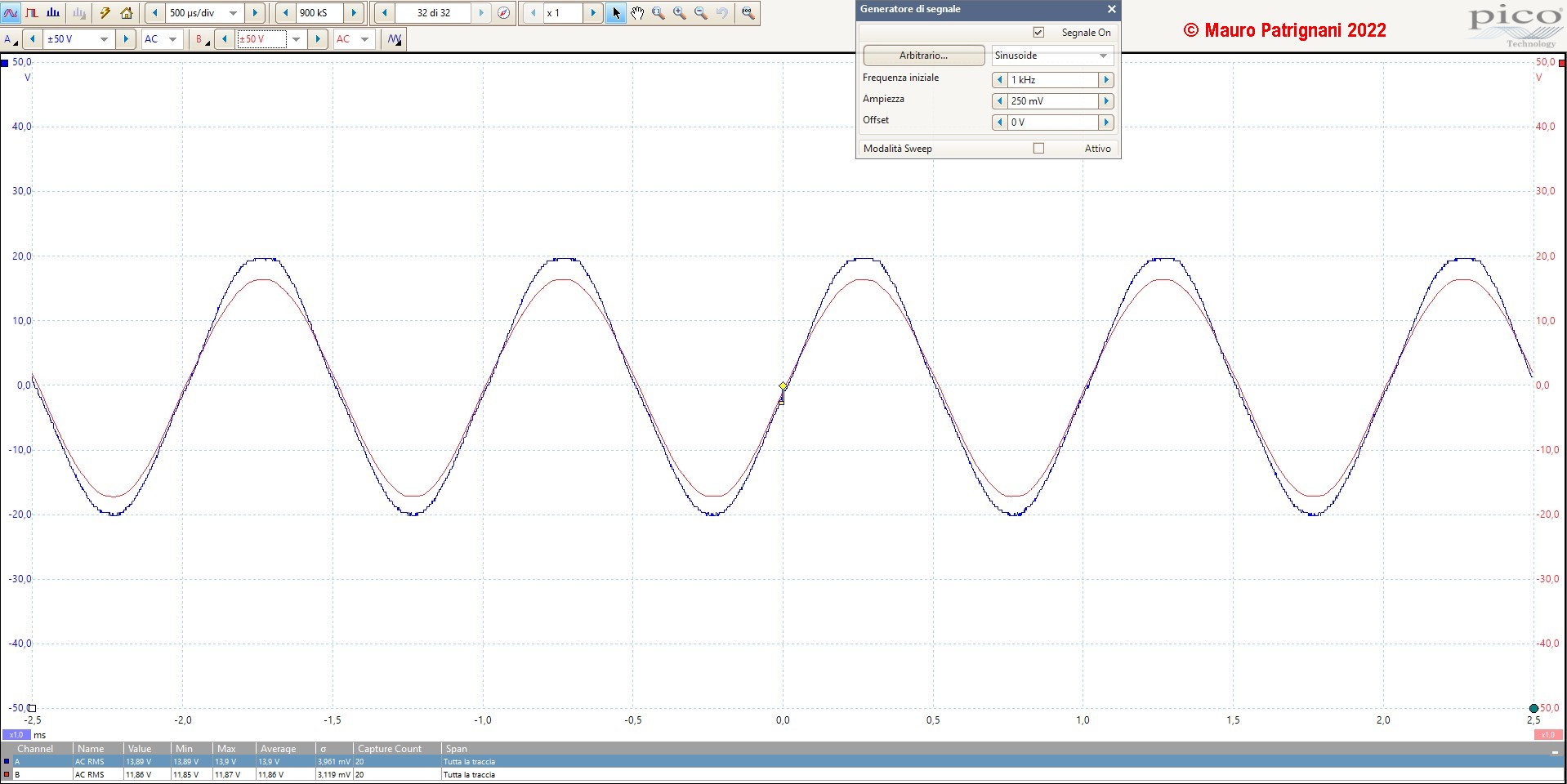Decrease channel A range from ±50 V
1567x784 pixels.
(32, 39)
